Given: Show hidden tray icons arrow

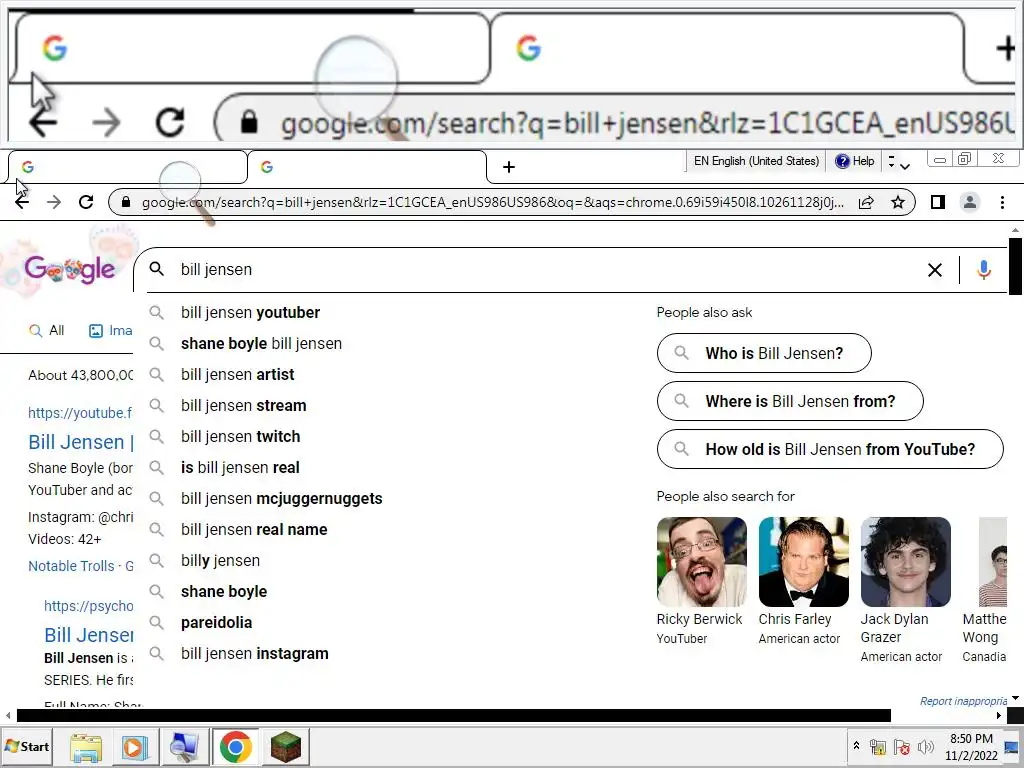Looking at the screenshot, I should point(856,745).
